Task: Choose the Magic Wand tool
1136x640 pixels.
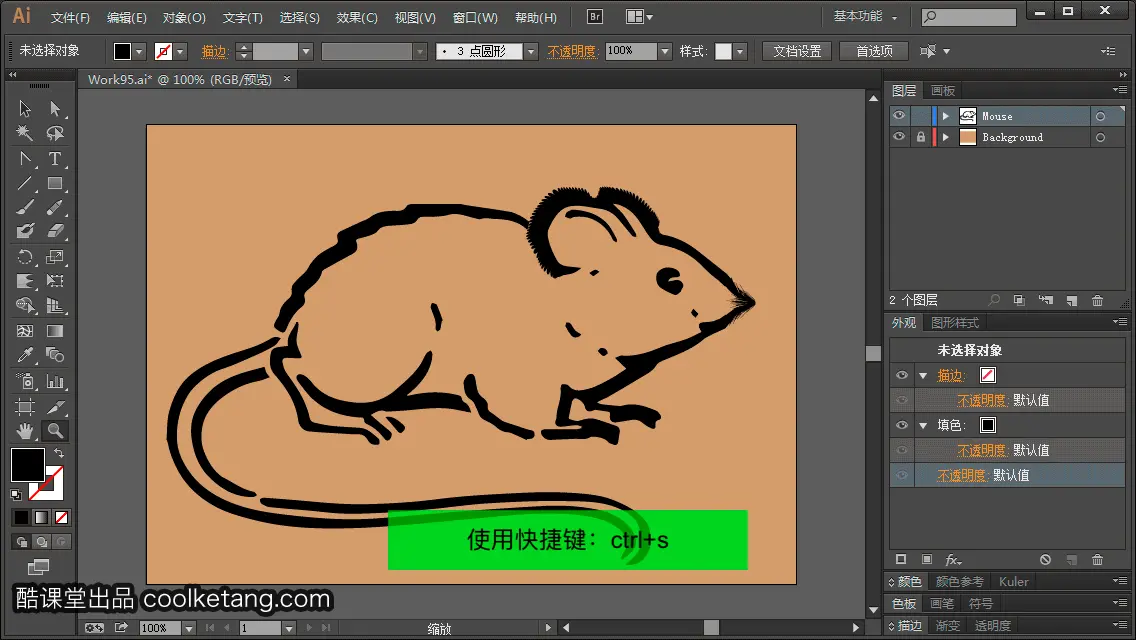Action: pyautogui.click(x=25, y=133)
